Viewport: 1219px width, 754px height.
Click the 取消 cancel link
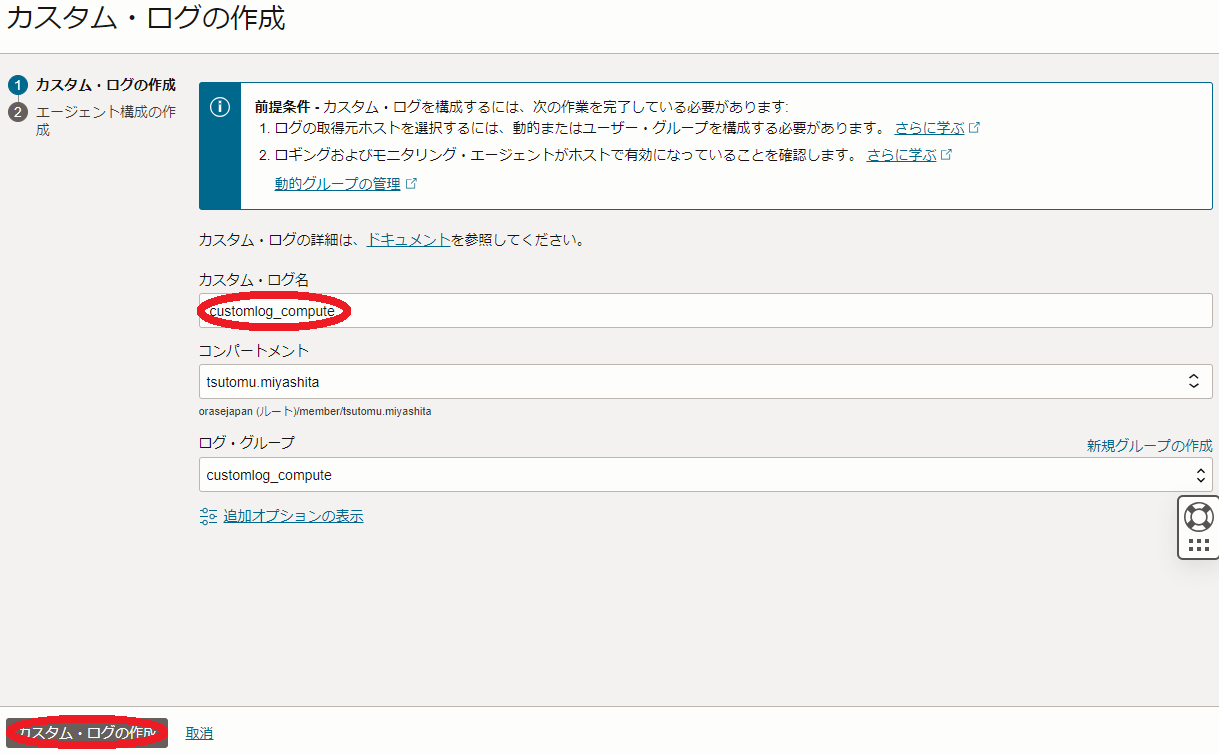[199, 733]
